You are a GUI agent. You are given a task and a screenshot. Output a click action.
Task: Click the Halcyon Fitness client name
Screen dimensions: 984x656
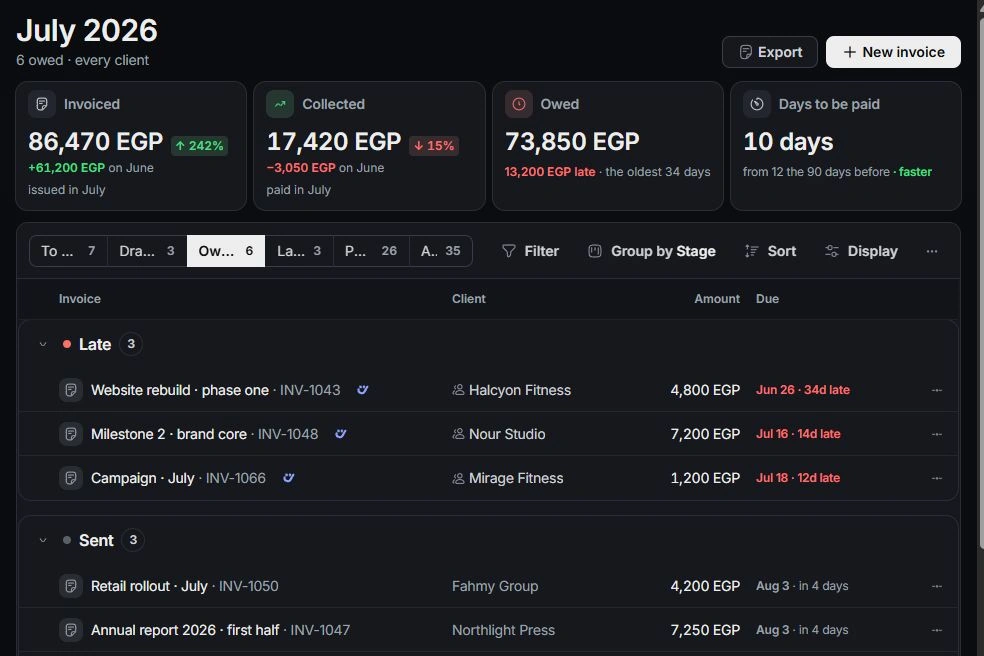(520, 390)
